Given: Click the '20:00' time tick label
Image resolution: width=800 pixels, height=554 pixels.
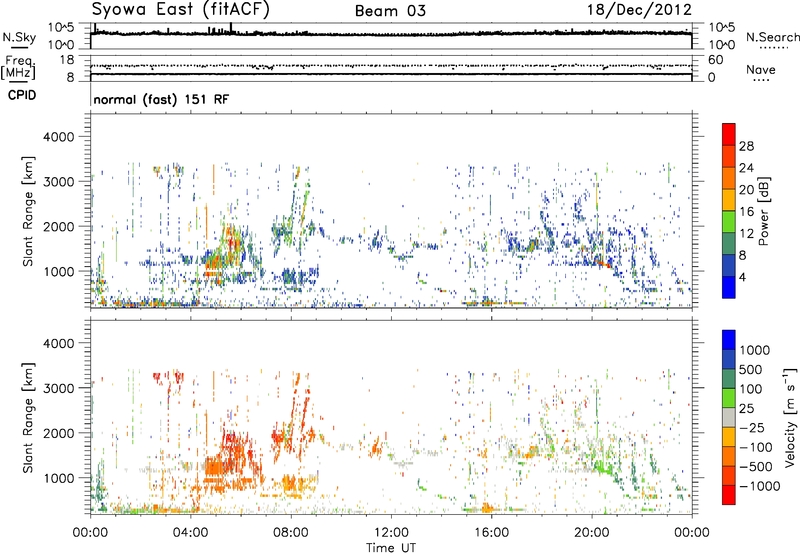Looking at the screenshot, I should 591,533.
